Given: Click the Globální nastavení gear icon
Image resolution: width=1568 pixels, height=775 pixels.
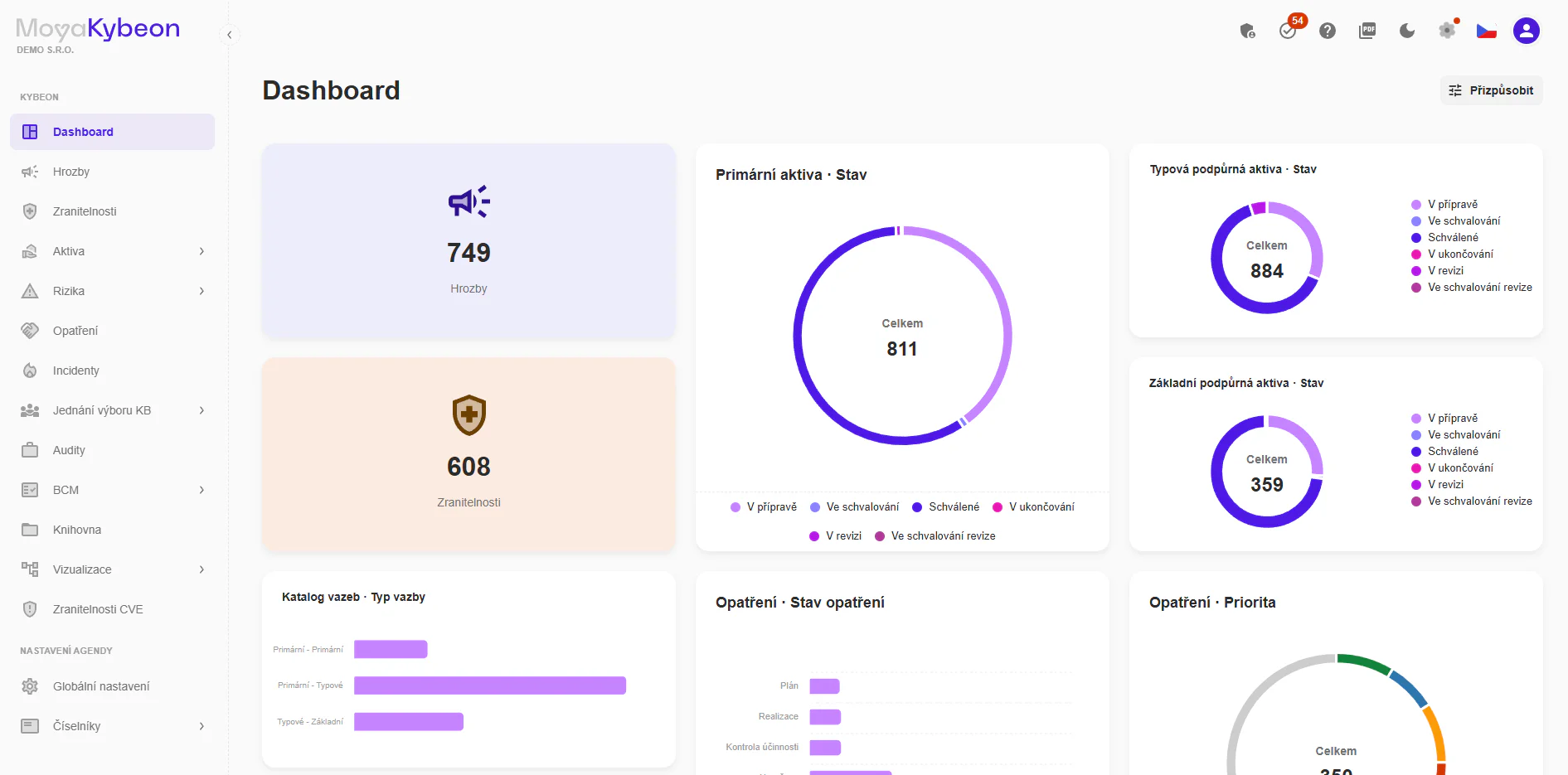Looking at the screenshot, I should [x=30, y=686].
